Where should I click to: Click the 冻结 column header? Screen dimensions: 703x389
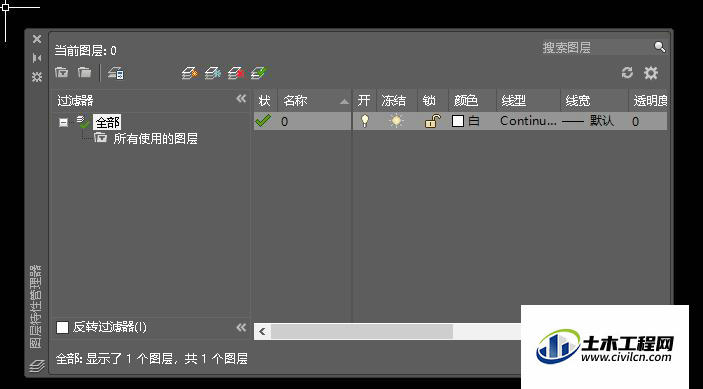coord(396,100)
